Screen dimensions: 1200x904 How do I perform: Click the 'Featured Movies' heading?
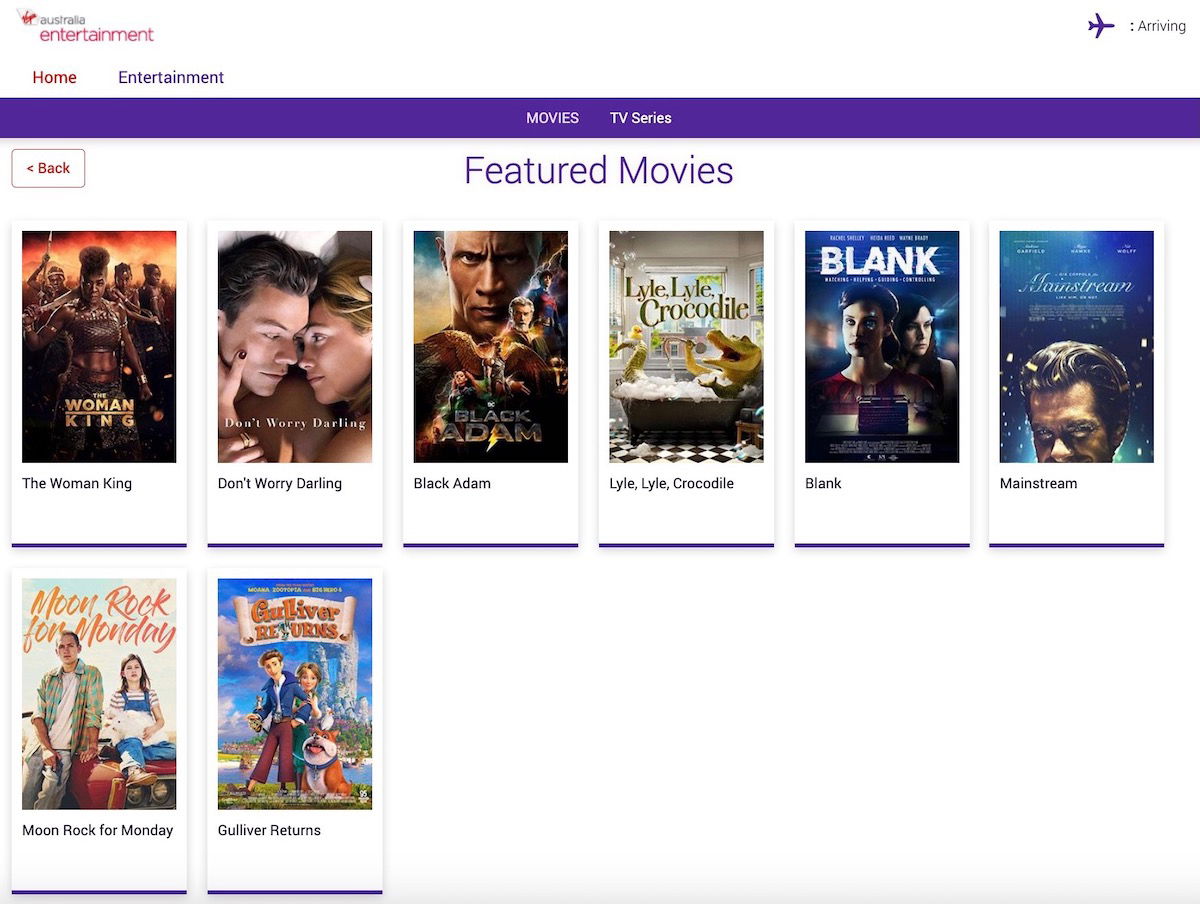click(x=599, y=170)
